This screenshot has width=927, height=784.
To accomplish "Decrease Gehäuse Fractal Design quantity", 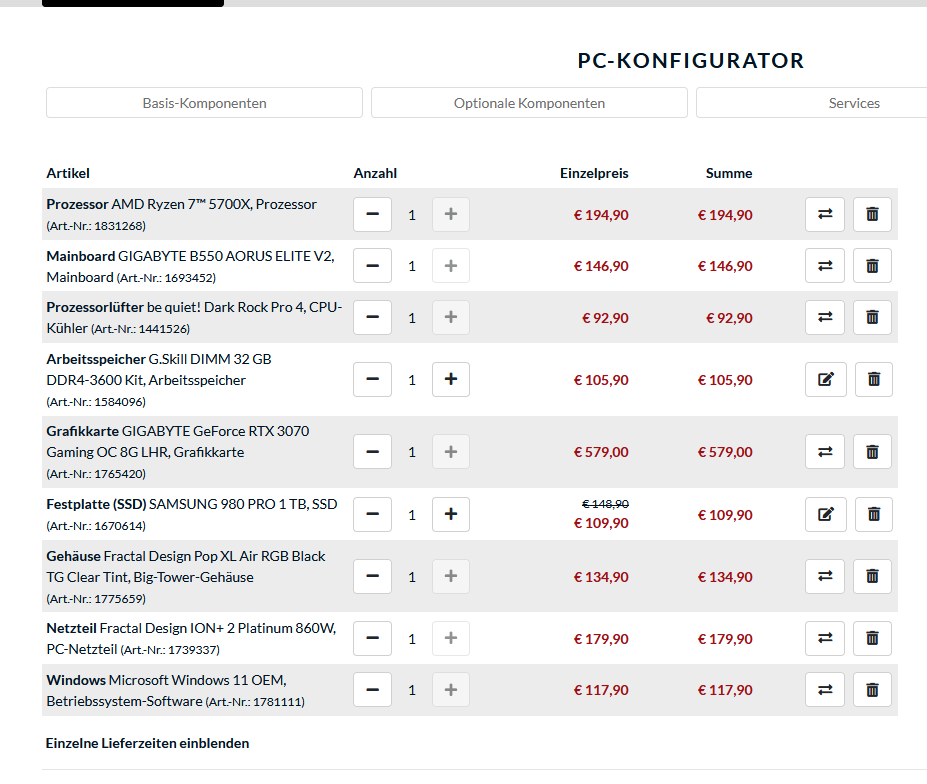I will point(372,576).
